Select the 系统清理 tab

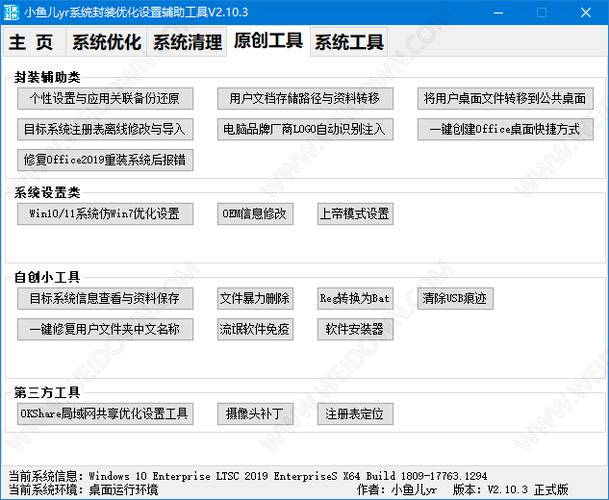188,43
